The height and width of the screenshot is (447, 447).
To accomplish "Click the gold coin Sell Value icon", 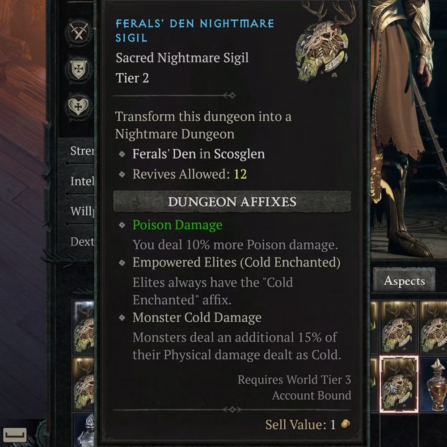I will click(346, 424).
